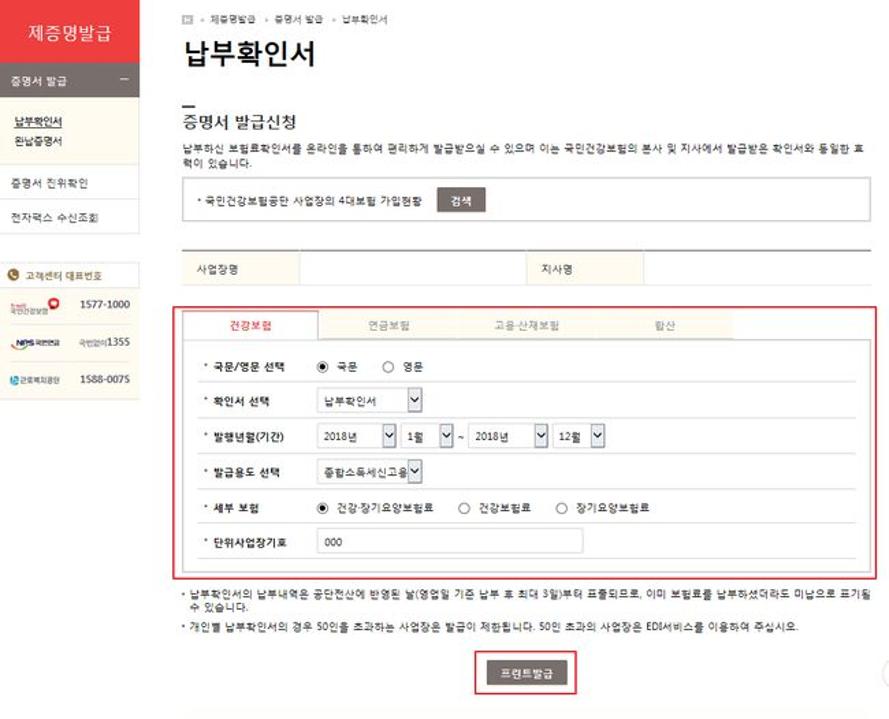The height and width of the screenshot is (719, 889).
Task: Click the phone icon beside 고객센터 대표번호
Action: pos(14,275)
